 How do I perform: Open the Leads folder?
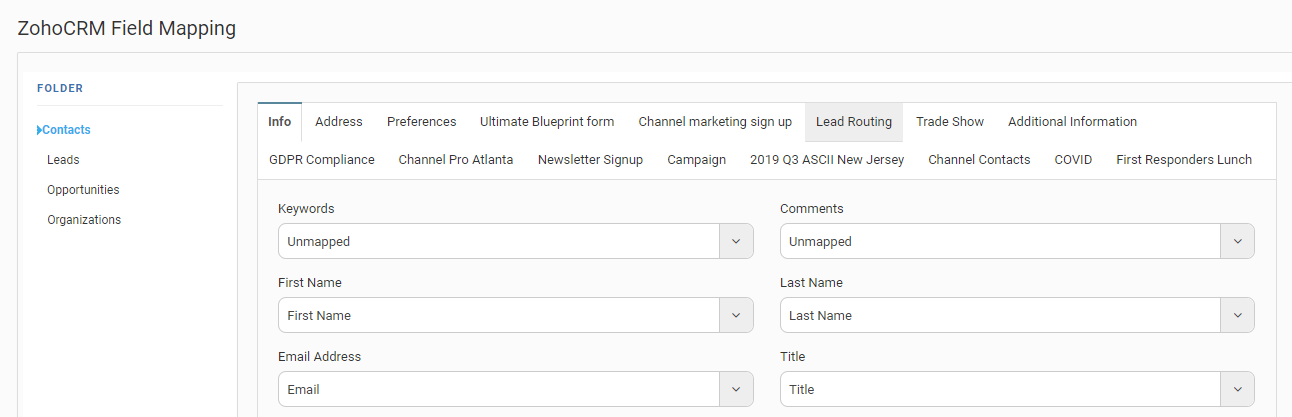(63, 160)
